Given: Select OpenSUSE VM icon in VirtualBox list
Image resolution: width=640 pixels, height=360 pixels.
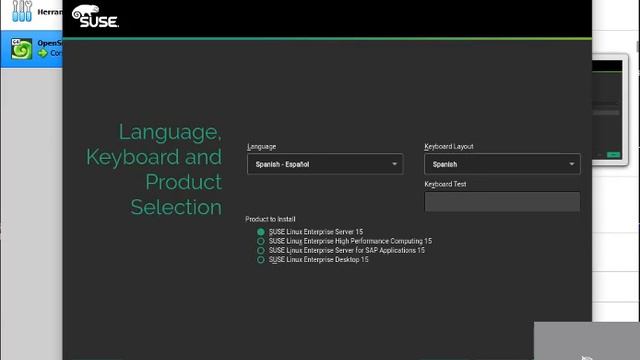Looking at the screenshot, I should (22, 49).
